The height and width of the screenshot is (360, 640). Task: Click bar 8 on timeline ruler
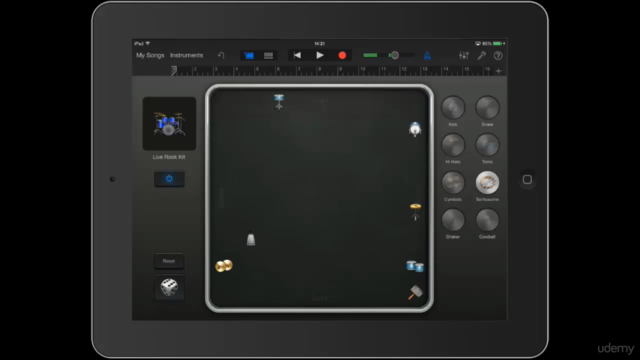coord(320,70)
